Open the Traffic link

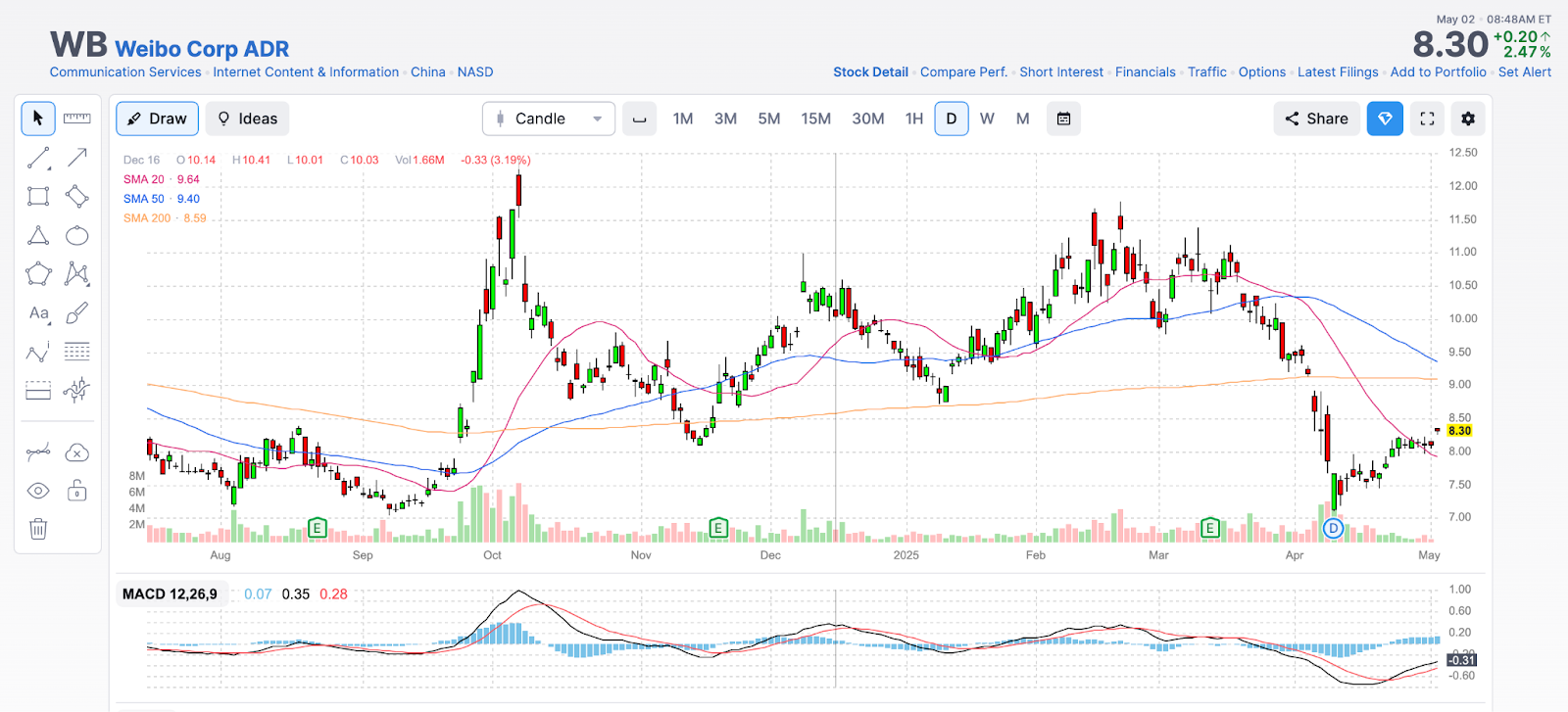pyautogui.click(x=1207, y=72)
